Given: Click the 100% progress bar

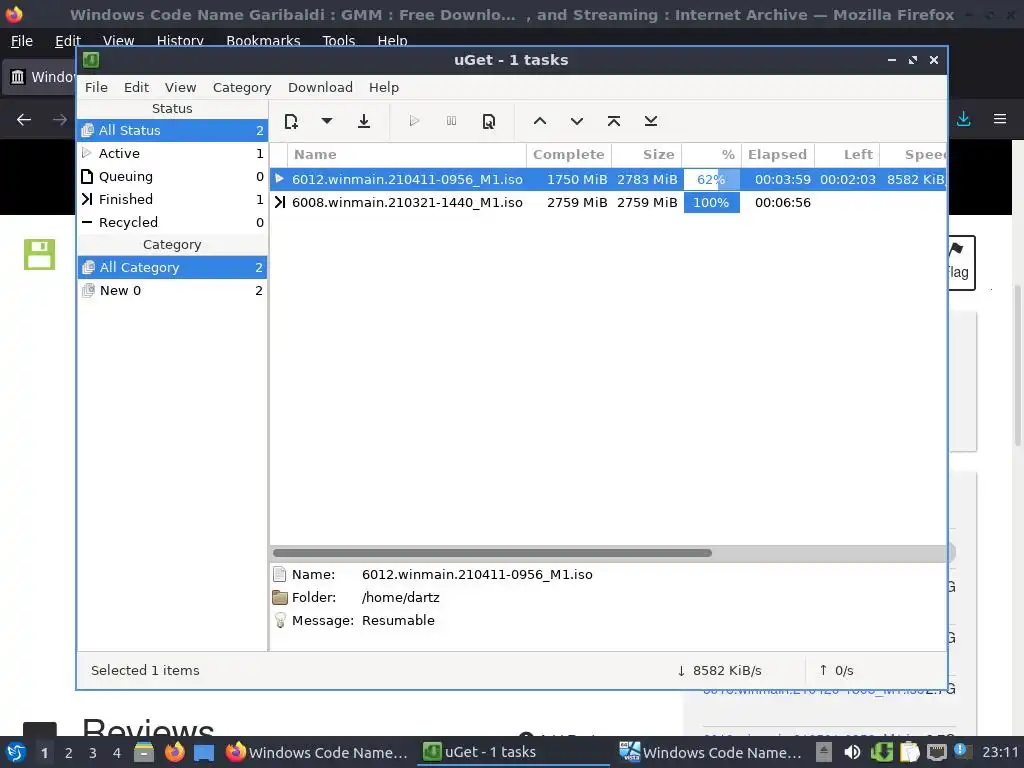Looking at the screenshot, I should point(711,202).
